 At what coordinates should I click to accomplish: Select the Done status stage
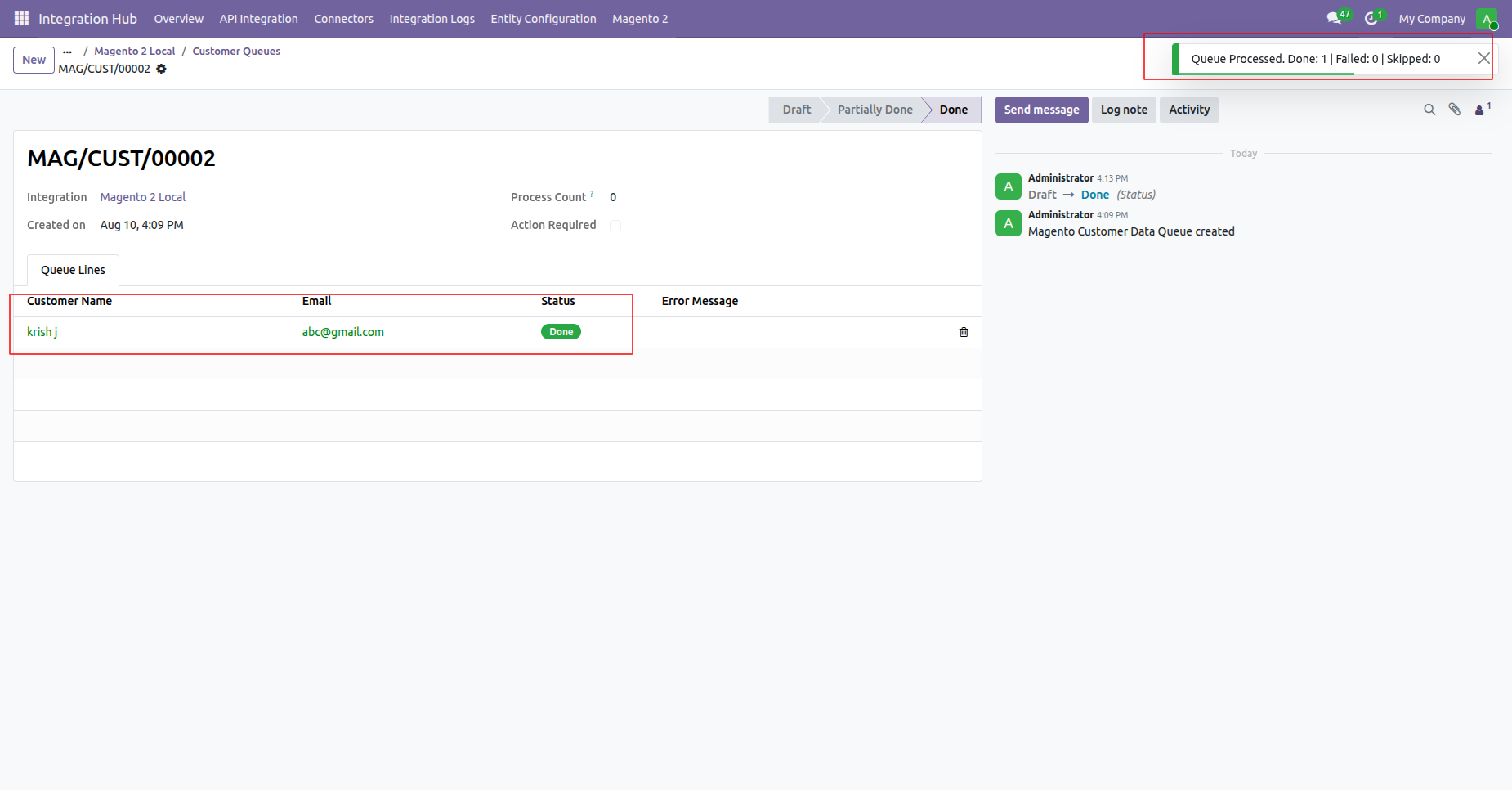coord(953,110)
